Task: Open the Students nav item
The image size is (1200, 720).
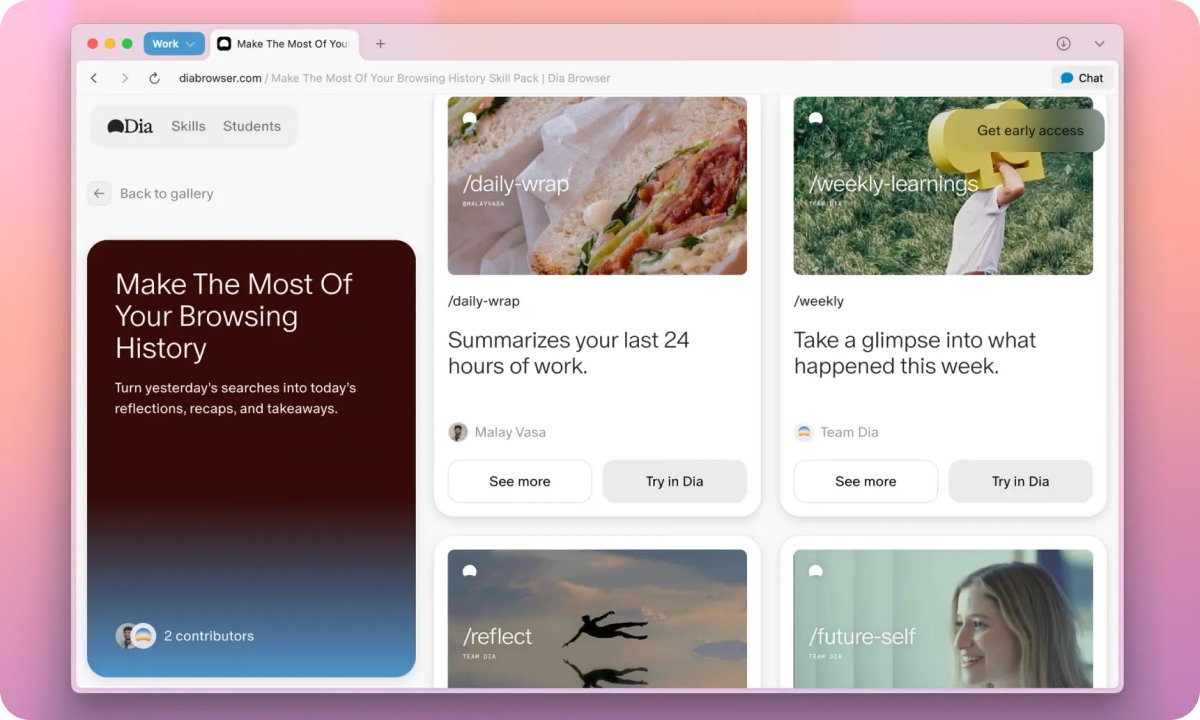Action: pos(252,126)
